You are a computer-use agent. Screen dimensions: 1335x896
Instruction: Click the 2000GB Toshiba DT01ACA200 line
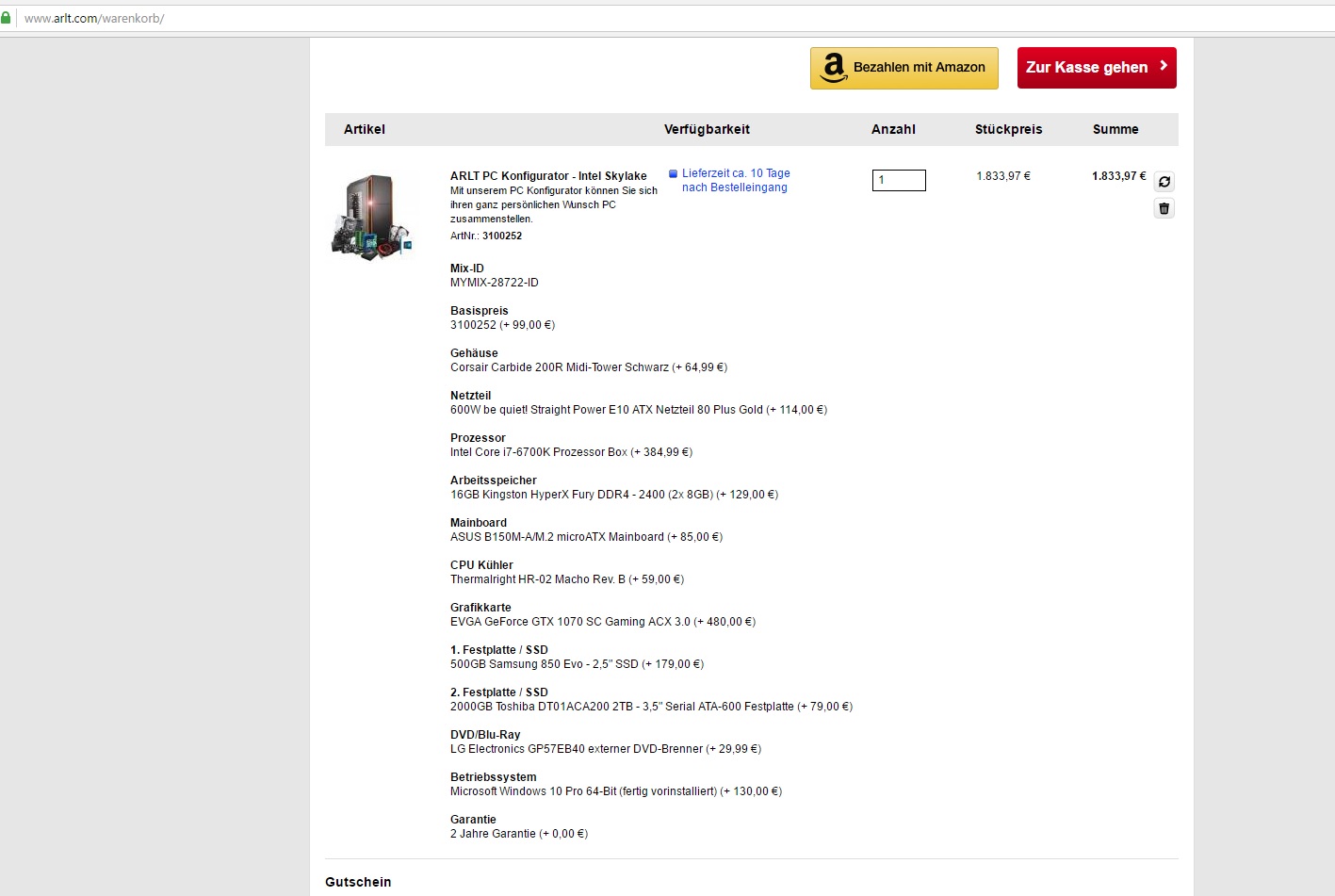tap(651, 707)
